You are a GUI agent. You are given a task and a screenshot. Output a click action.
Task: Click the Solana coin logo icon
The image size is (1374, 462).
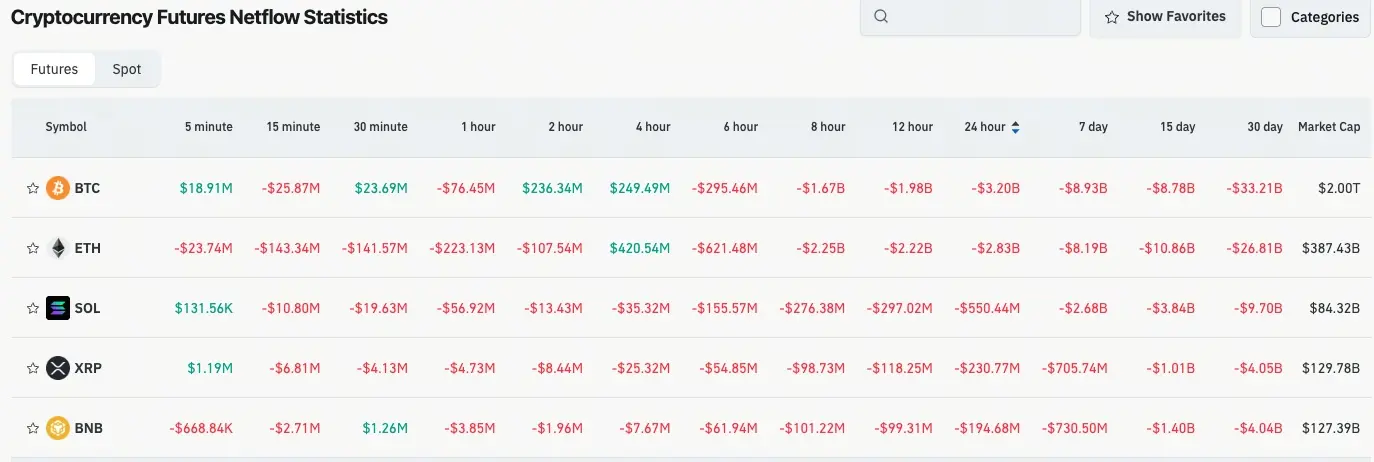tap(58, 308)
